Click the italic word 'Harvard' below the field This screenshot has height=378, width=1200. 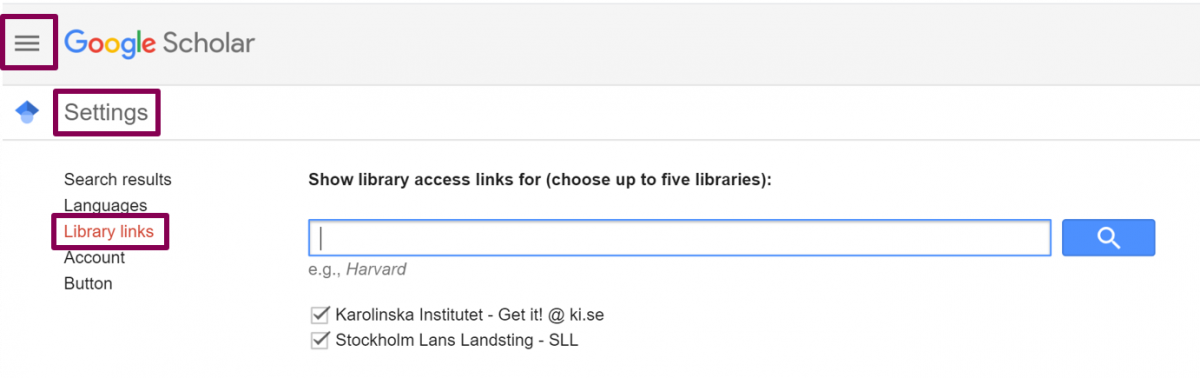tap(376, 270)
